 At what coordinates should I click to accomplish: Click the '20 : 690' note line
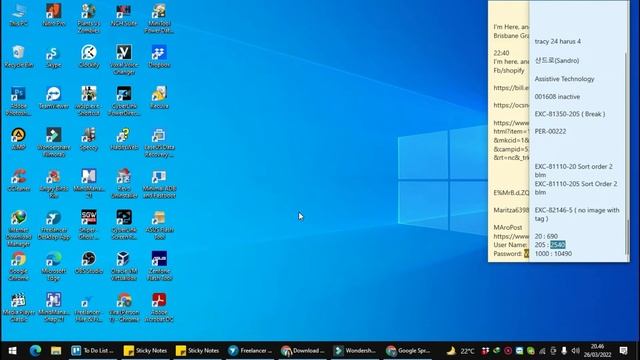click(546, 236)
